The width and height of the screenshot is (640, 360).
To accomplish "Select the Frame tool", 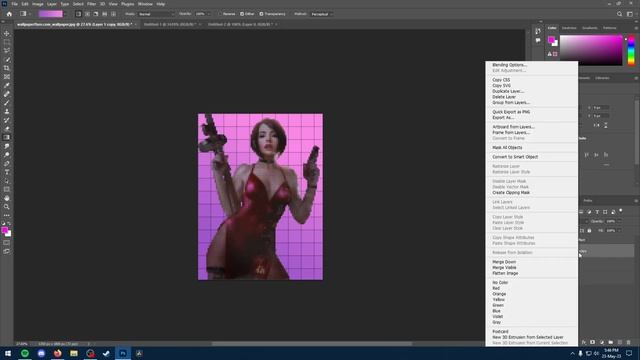I will coord(7,76).
